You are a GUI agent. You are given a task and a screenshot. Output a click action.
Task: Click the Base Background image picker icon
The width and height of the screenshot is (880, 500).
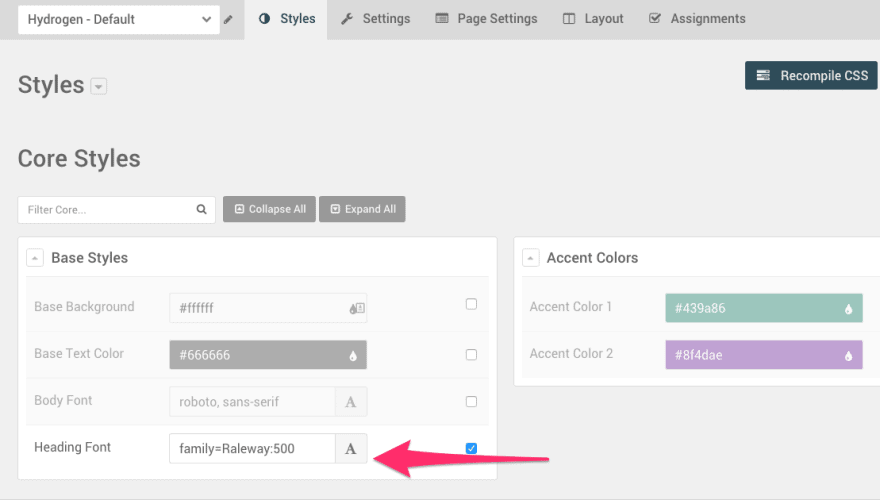357,308
